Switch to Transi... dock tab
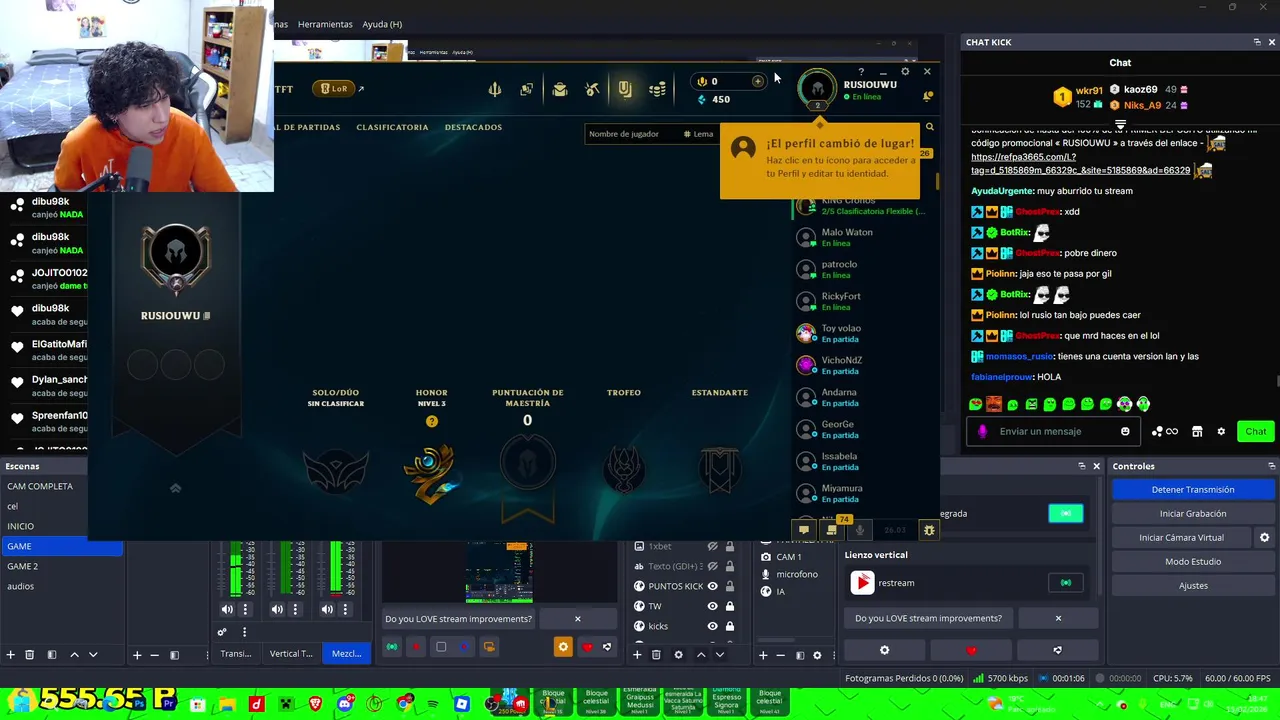Viewport: 1280px width, 720px height. 236,653
